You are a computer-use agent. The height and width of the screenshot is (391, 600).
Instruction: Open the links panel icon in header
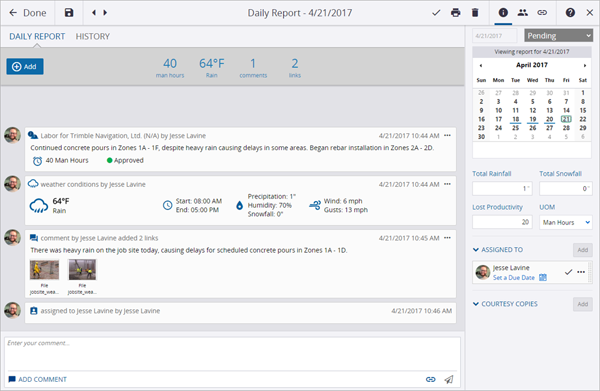point(542,13)
